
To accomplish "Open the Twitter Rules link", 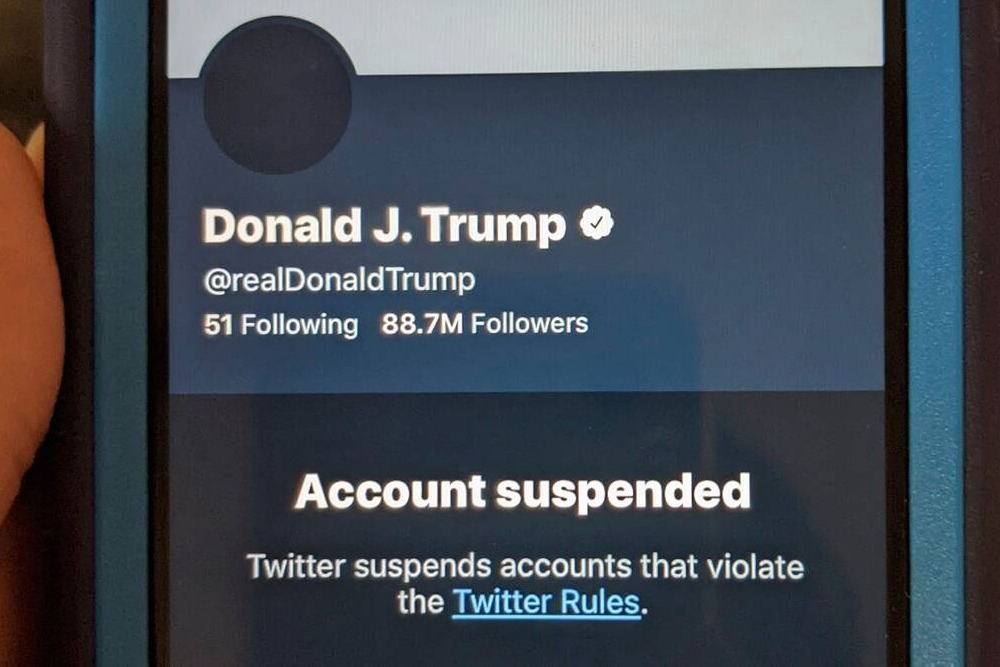I will pos(547,602).
